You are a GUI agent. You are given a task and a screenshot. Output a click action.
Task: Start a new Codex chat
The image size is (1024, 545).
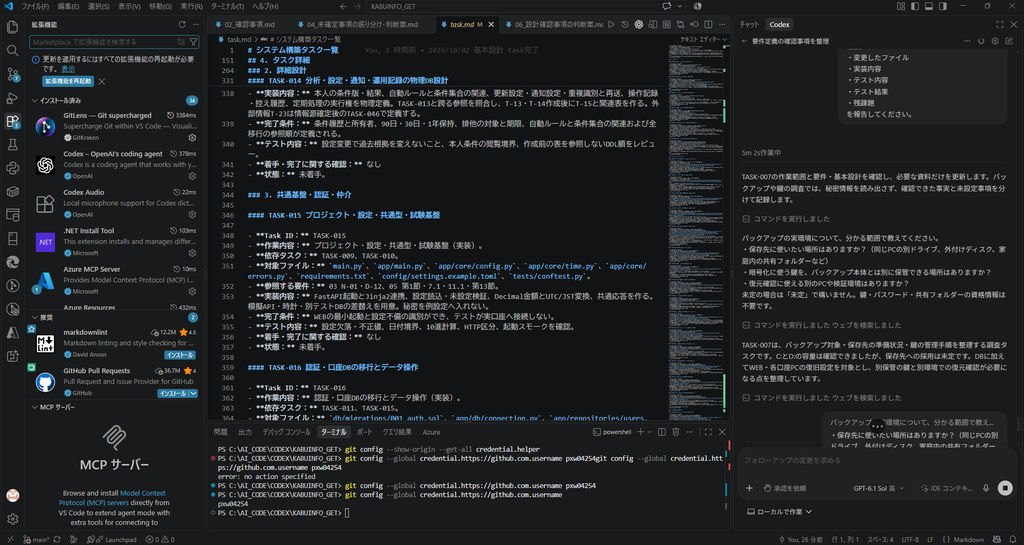1010,41
